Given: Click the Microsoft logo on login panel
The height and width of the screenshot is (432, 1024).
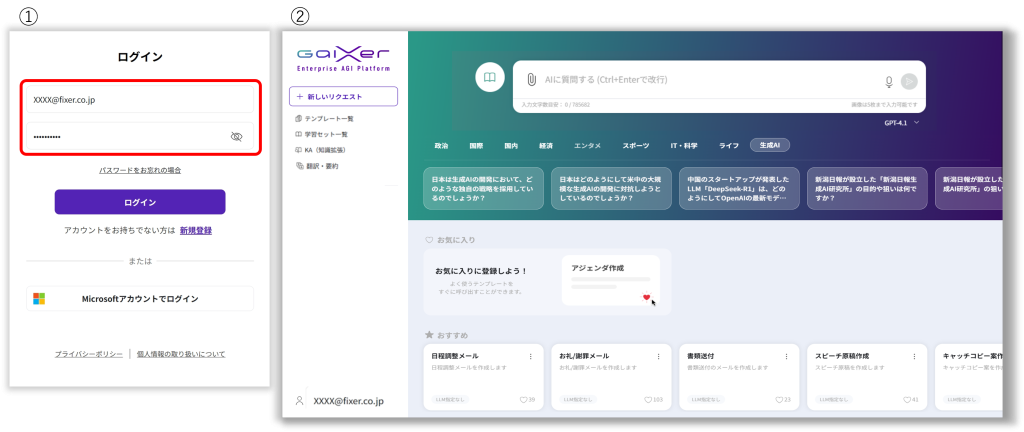Looking at the screenshot, I should pyautogui.click(x=39, y=298).
